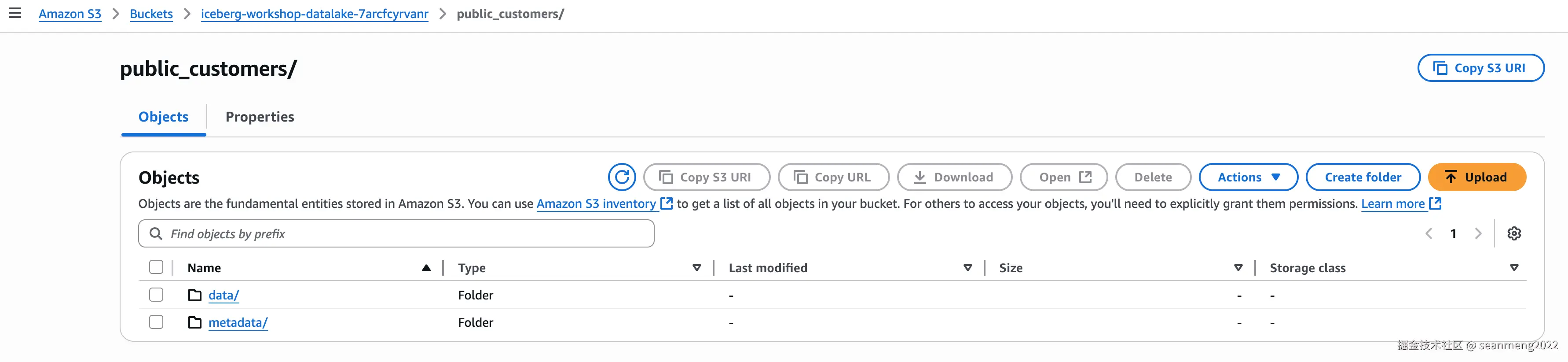Viewport: 1568px width, 362px height.
Task: Sort by Type column arrow
Action: tap(696, 268)
